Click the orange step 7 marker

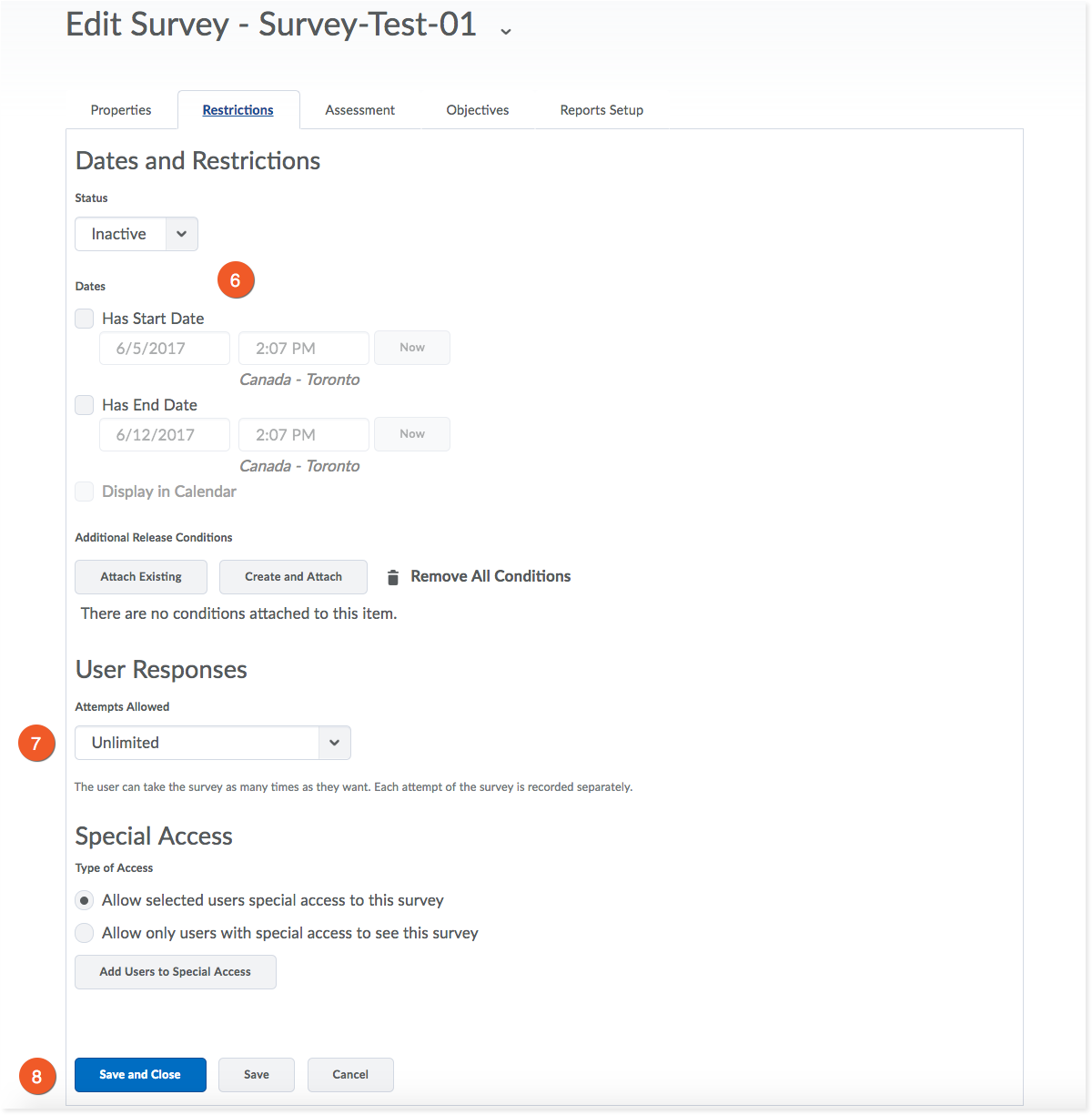pyautogui.click(x=36, y=744)
